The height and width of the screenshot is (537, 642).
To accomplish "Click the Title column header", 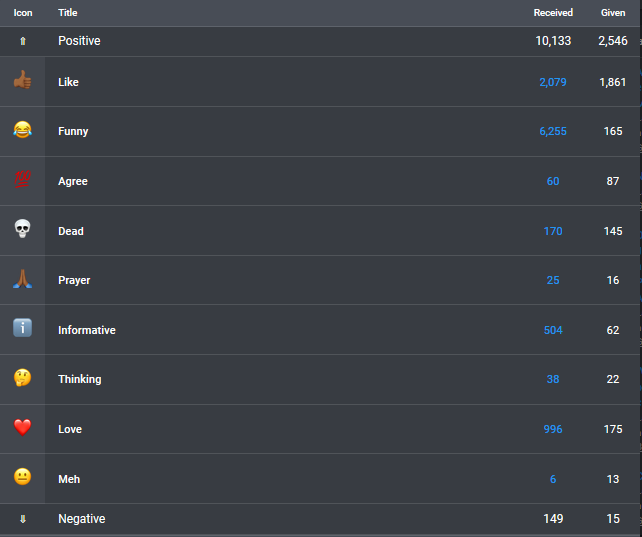I will tap(68, 13).
